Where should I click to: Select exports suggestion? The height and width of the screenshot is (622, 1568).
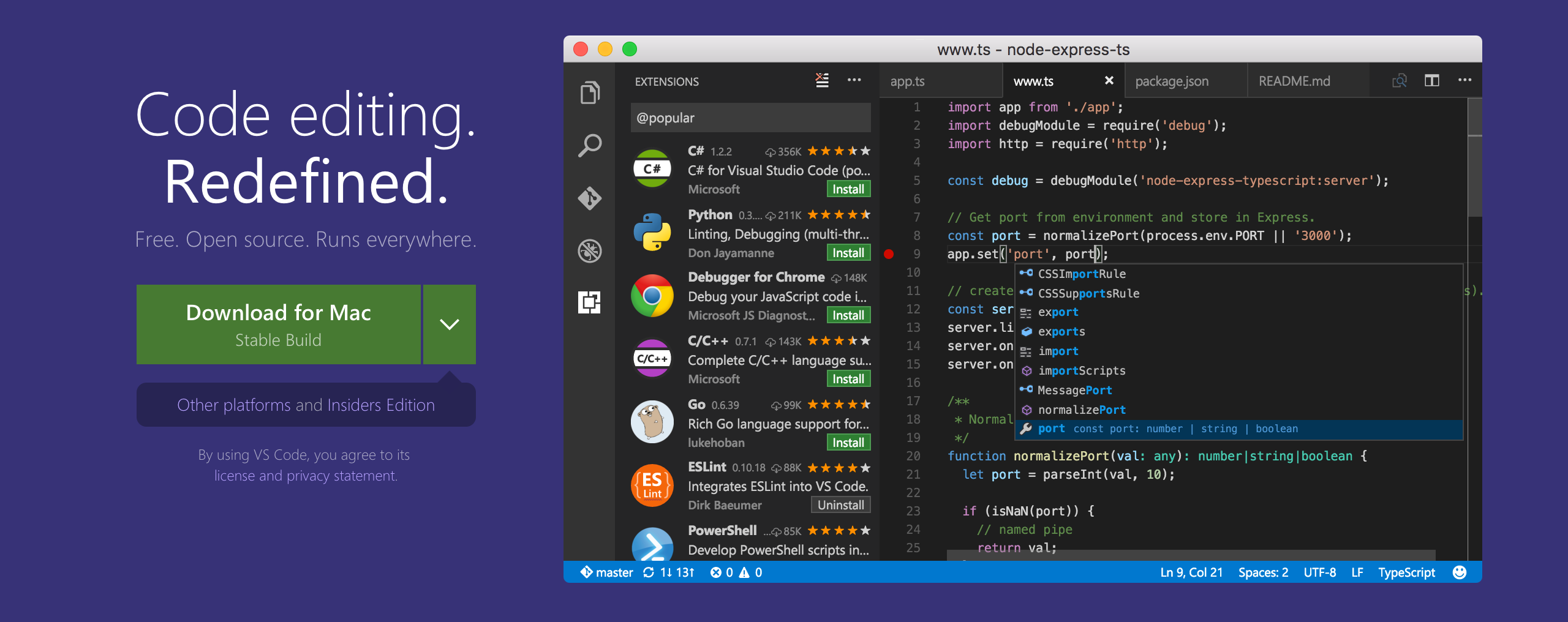point(1239,332)
